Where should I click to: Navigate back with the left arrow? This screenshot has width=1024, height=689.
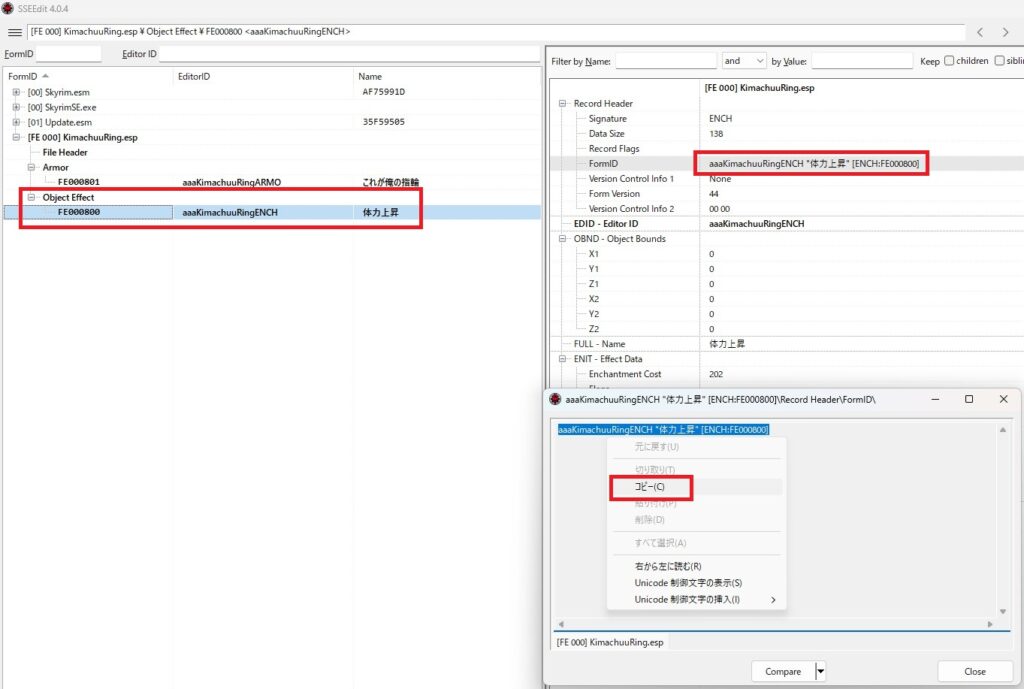[980, 33]
